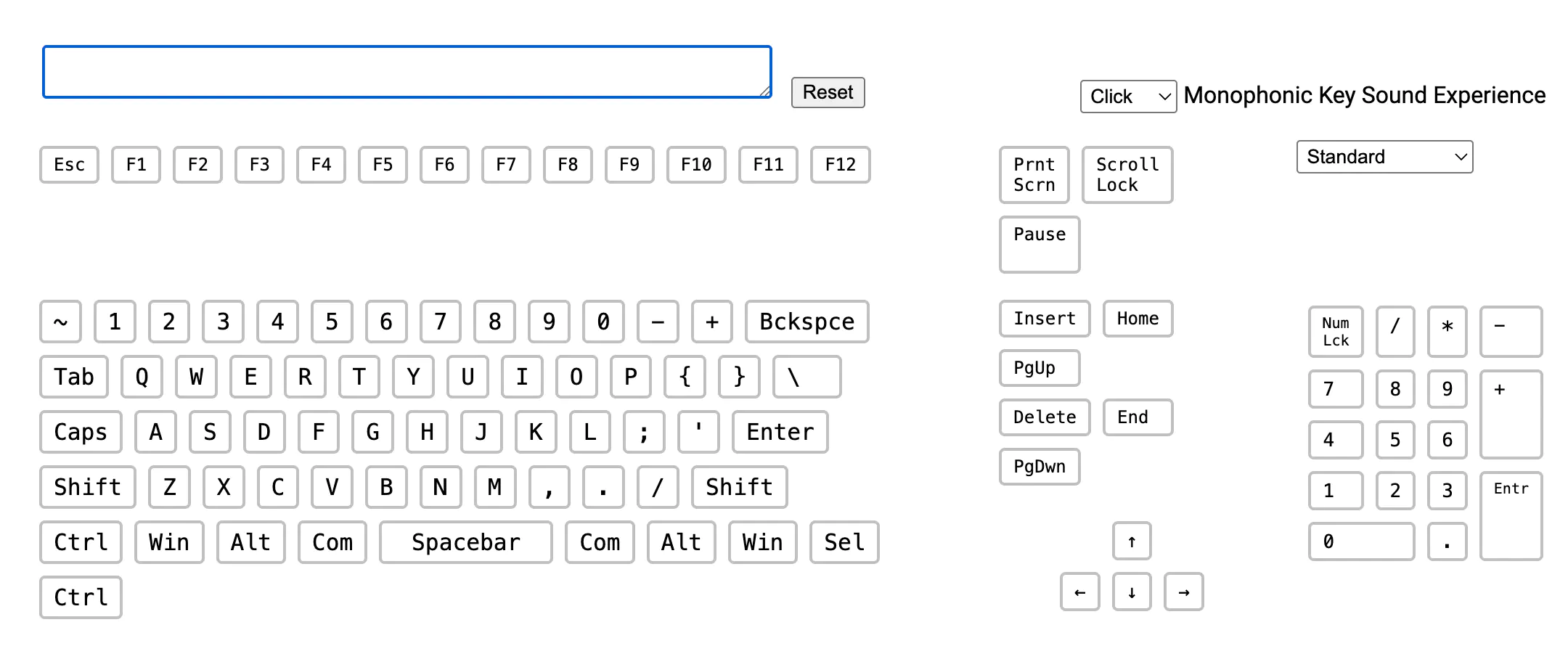Viewport: 1568px width, 646px height.
Task: Open the Standard layout dropdown
Action: 1384,157
